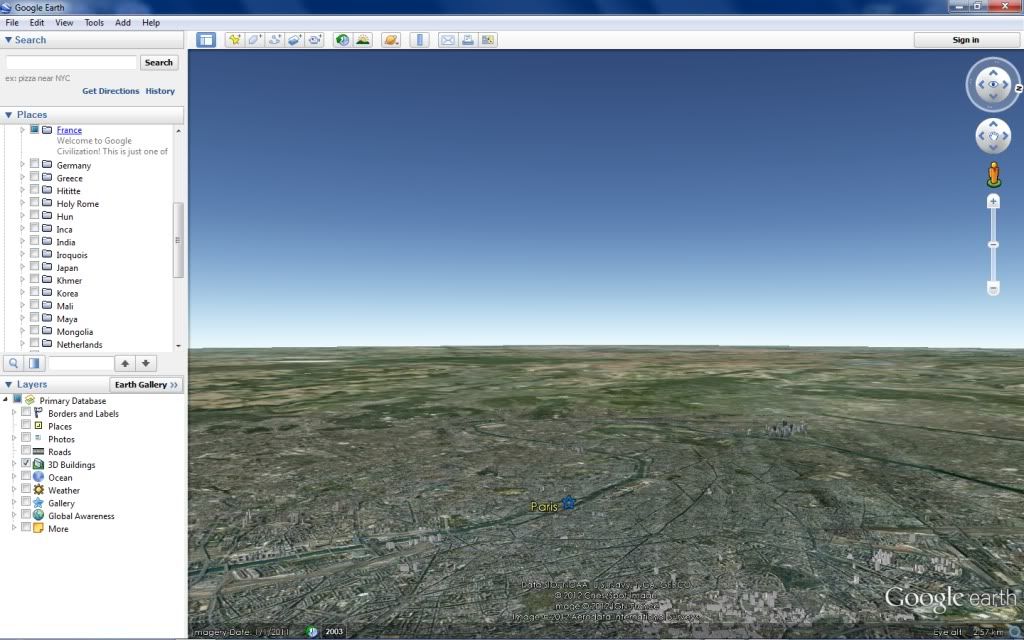The width and height of the screenshot is (1024, 640).
Task: Check the Germany folder checkbox
Action: pos(35,164)
